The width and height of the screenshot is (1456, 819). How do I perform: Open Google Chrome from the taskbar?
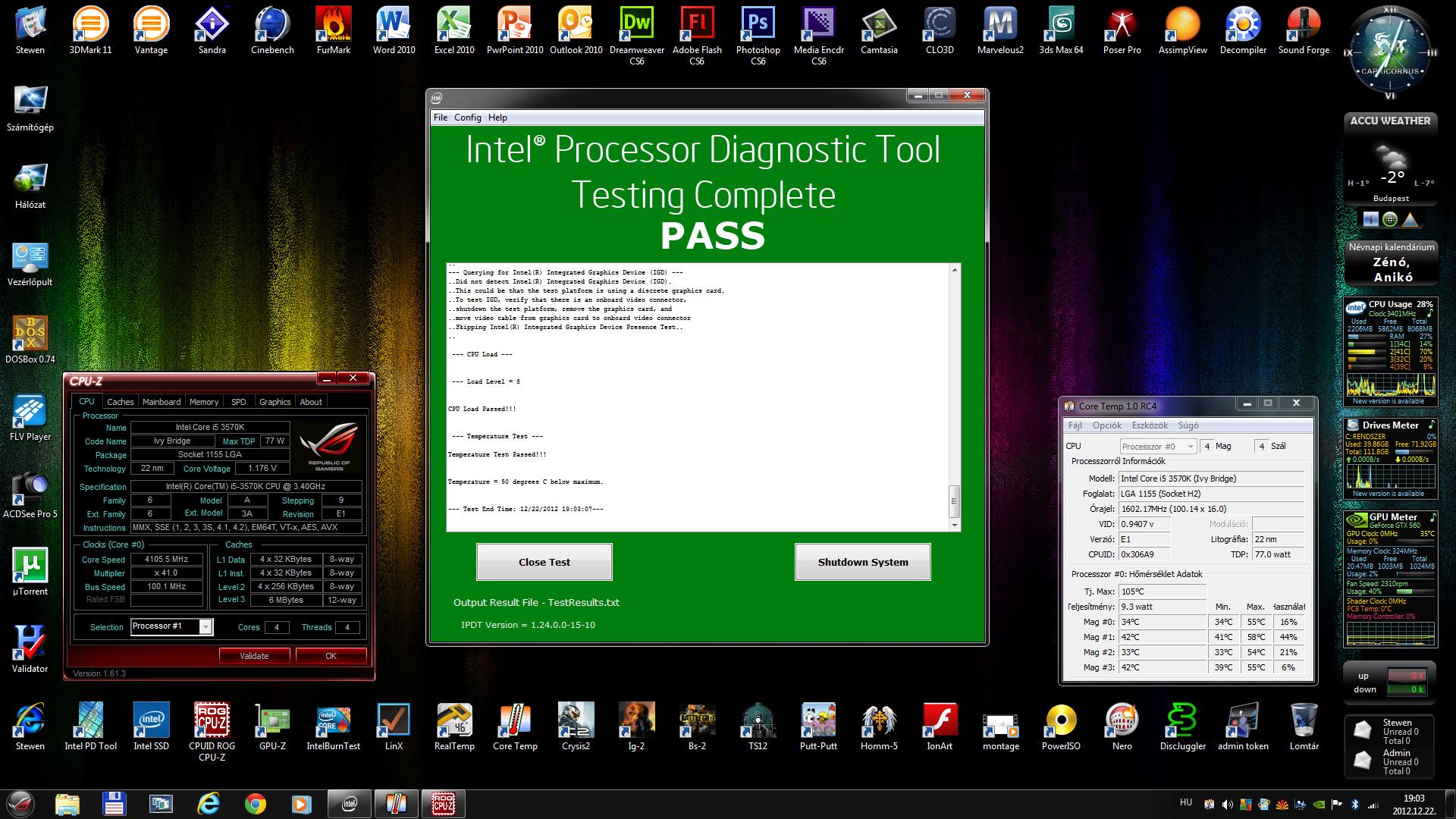click(256, 804)
